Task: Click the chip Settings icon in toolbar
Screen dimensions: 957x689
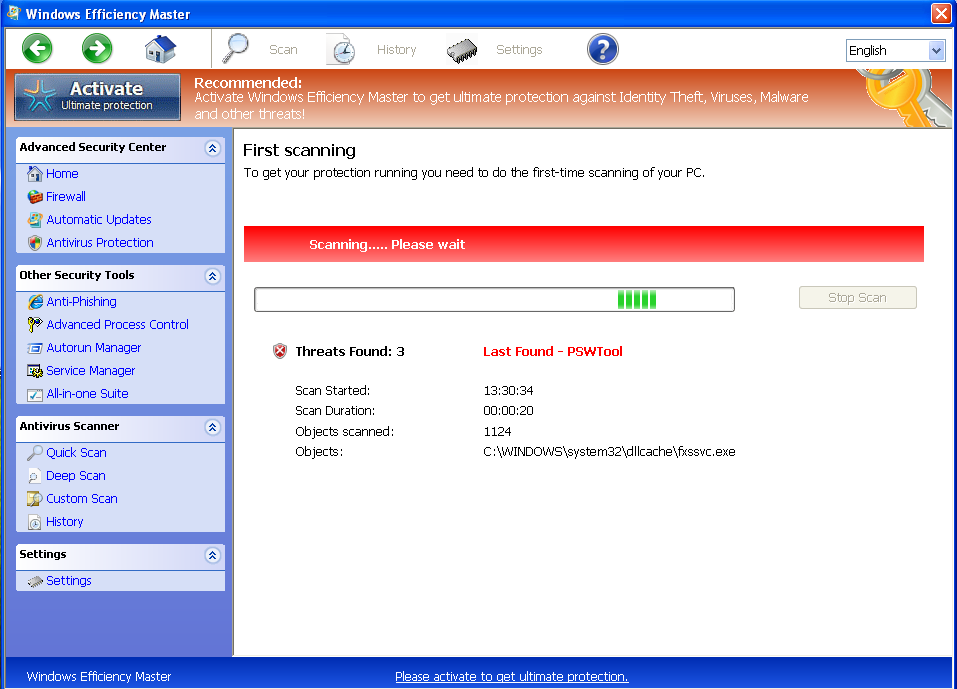Action: click(x=462, y=51)
